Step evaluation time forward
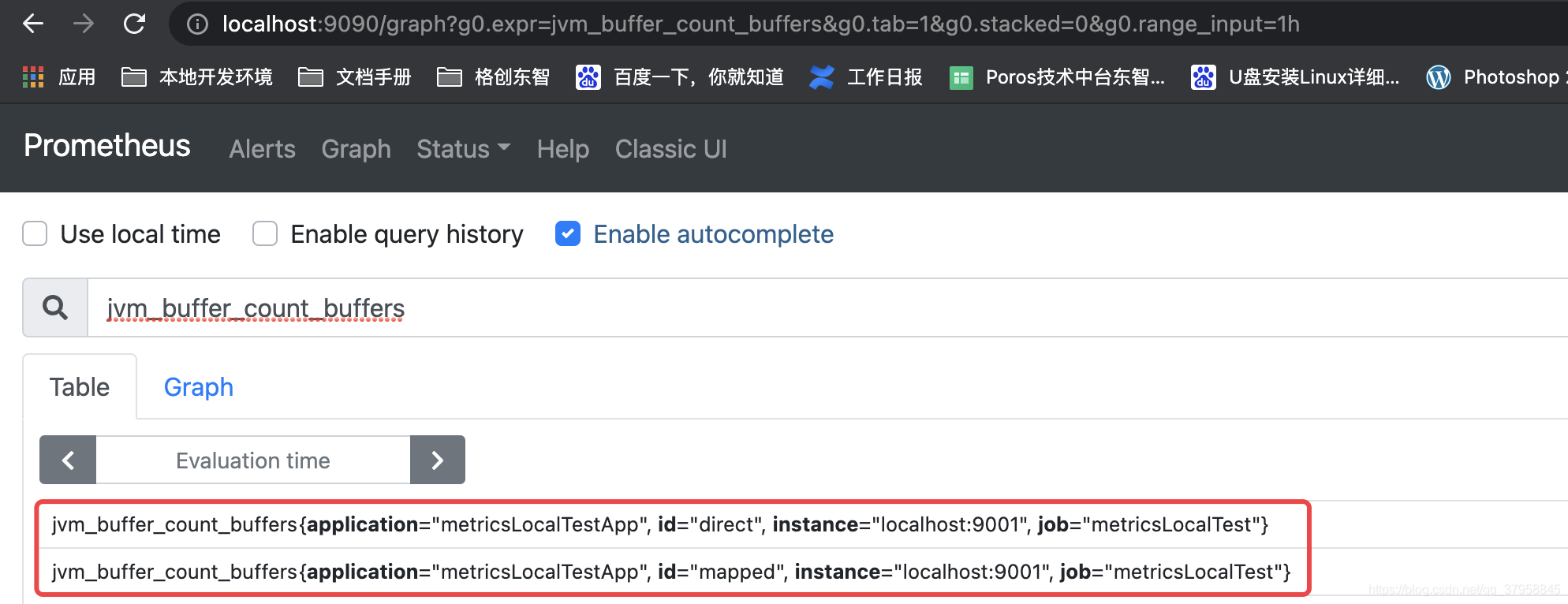Screen dimensions: 1568x604 (x=438, y=460)
